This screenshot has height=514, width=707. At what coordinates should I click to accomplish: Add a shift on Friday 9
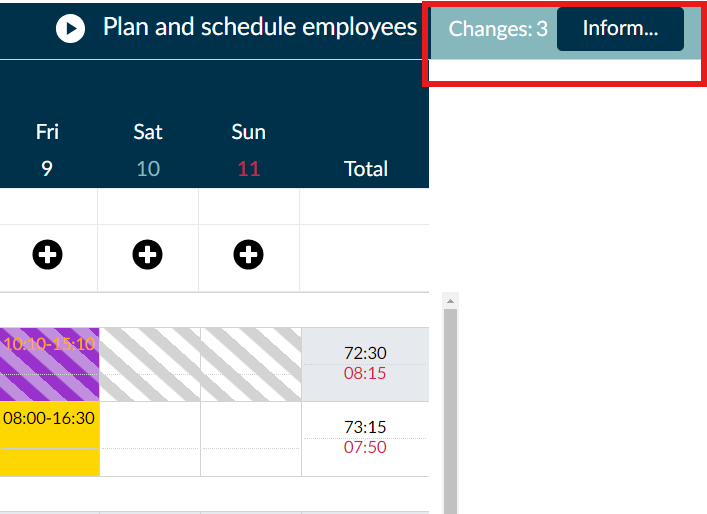coord(47,255)
